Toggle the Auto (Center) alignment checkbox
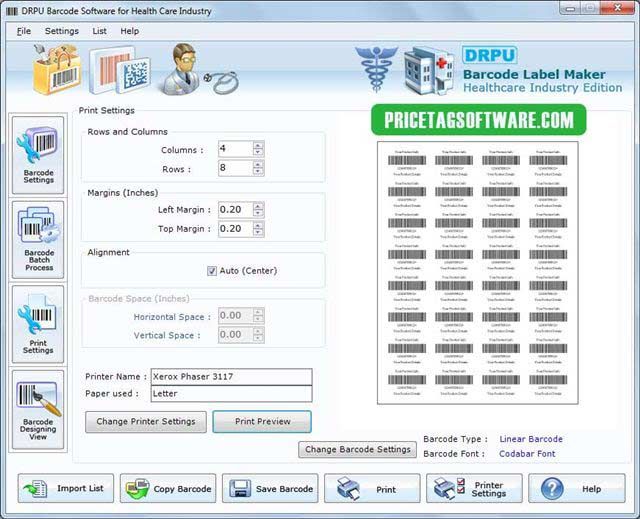 tap(212, 271)
